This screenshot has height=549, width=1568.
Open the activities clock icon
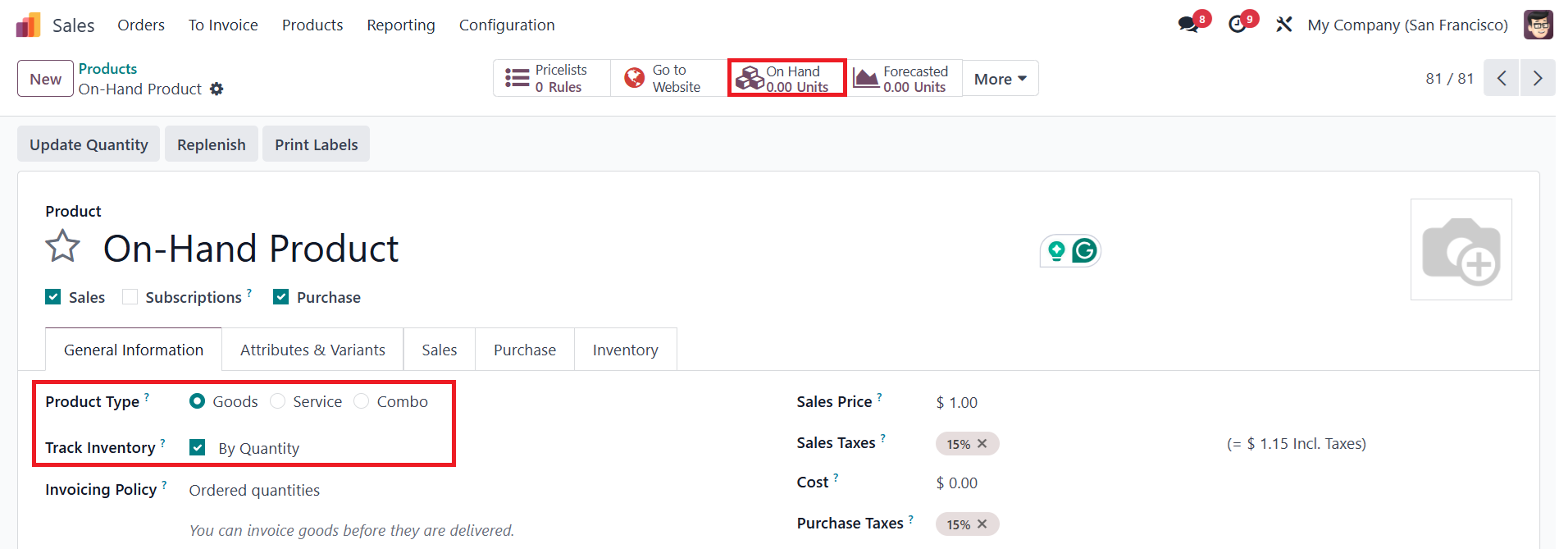1238,25
